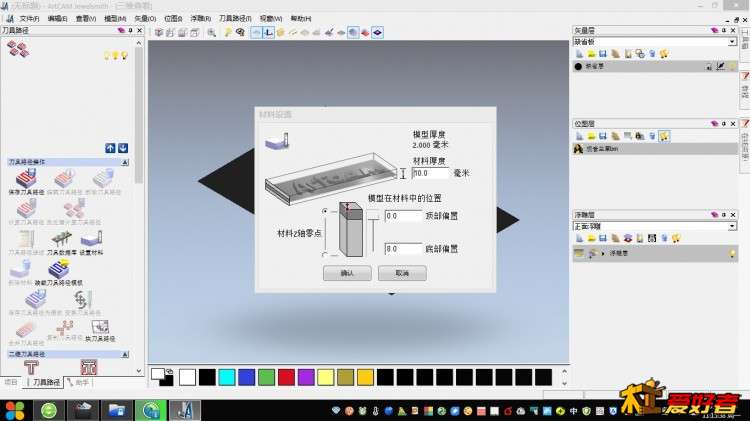Viewport: 750px width, 421px height.
Task: Open the 帮助(H) menu
Action: tap(300, 19)
